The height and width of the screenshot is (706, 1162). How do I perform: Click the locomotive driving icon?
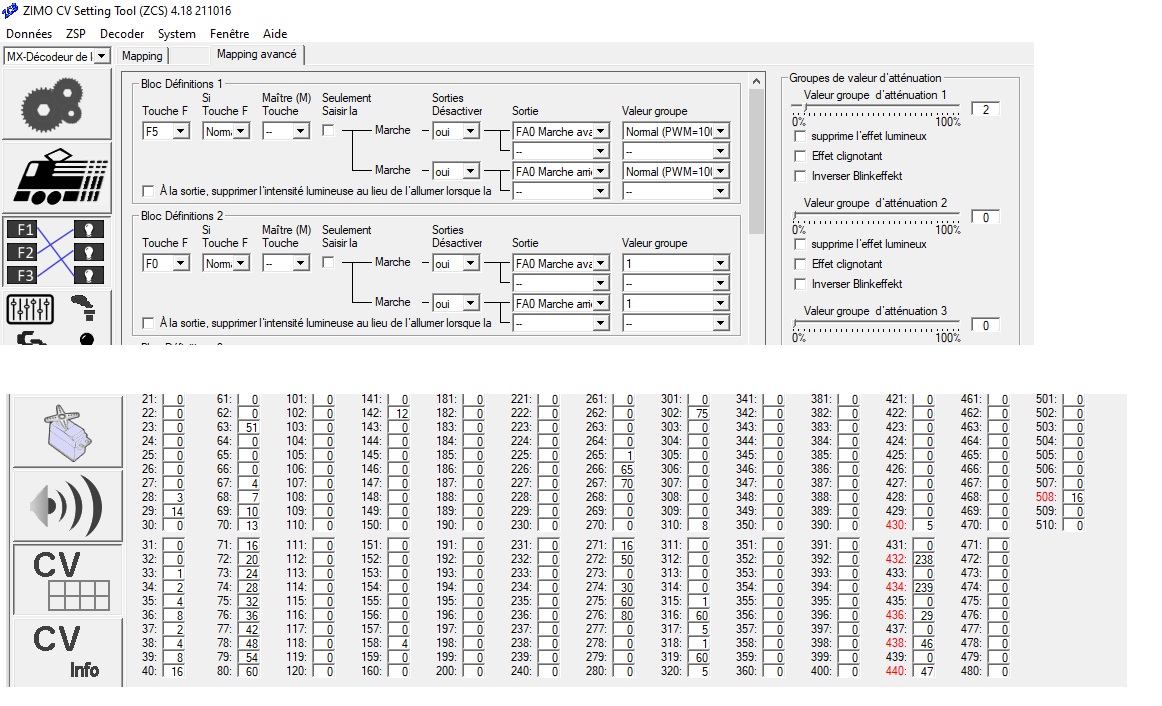tap(56, 177)
